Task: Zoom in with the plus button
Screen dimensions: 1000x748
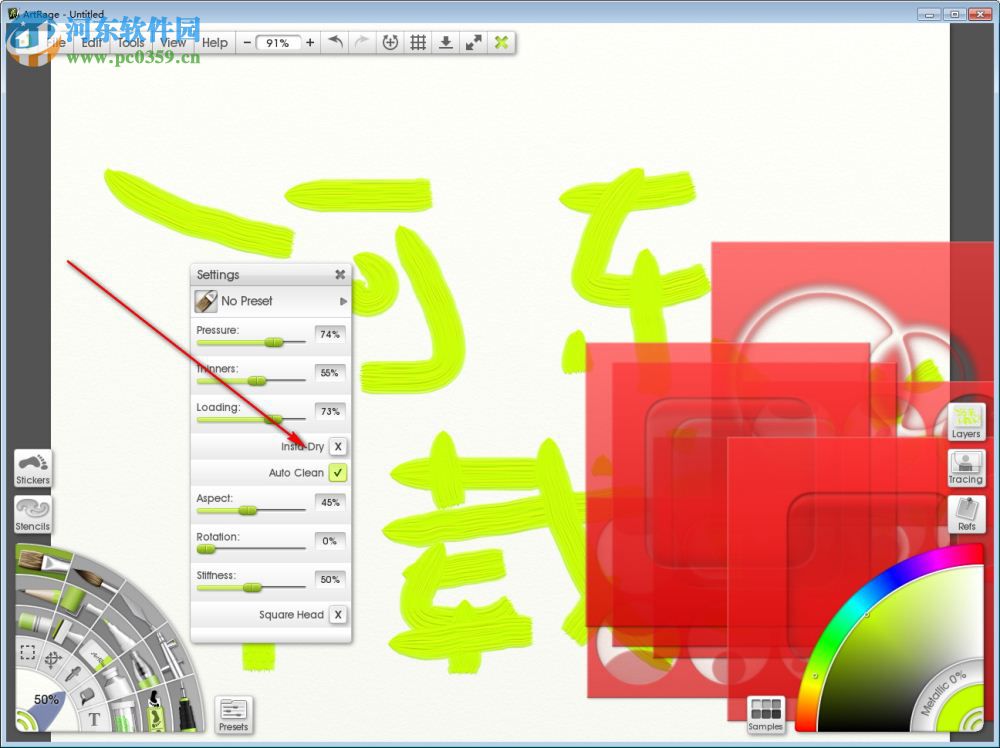Action: pos(310,43)
